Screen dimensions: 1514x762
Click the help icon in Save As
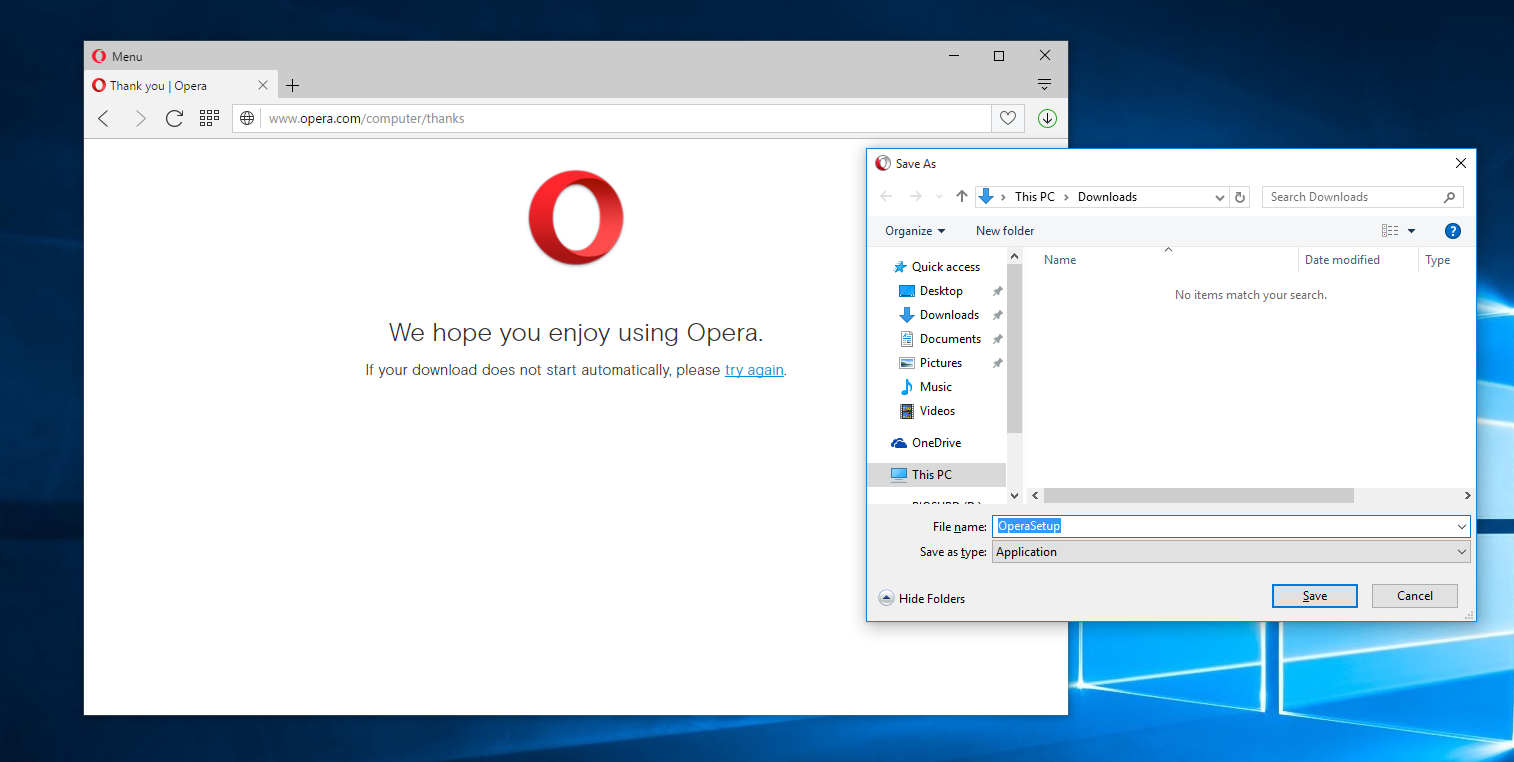click(x=1453, y=231)
